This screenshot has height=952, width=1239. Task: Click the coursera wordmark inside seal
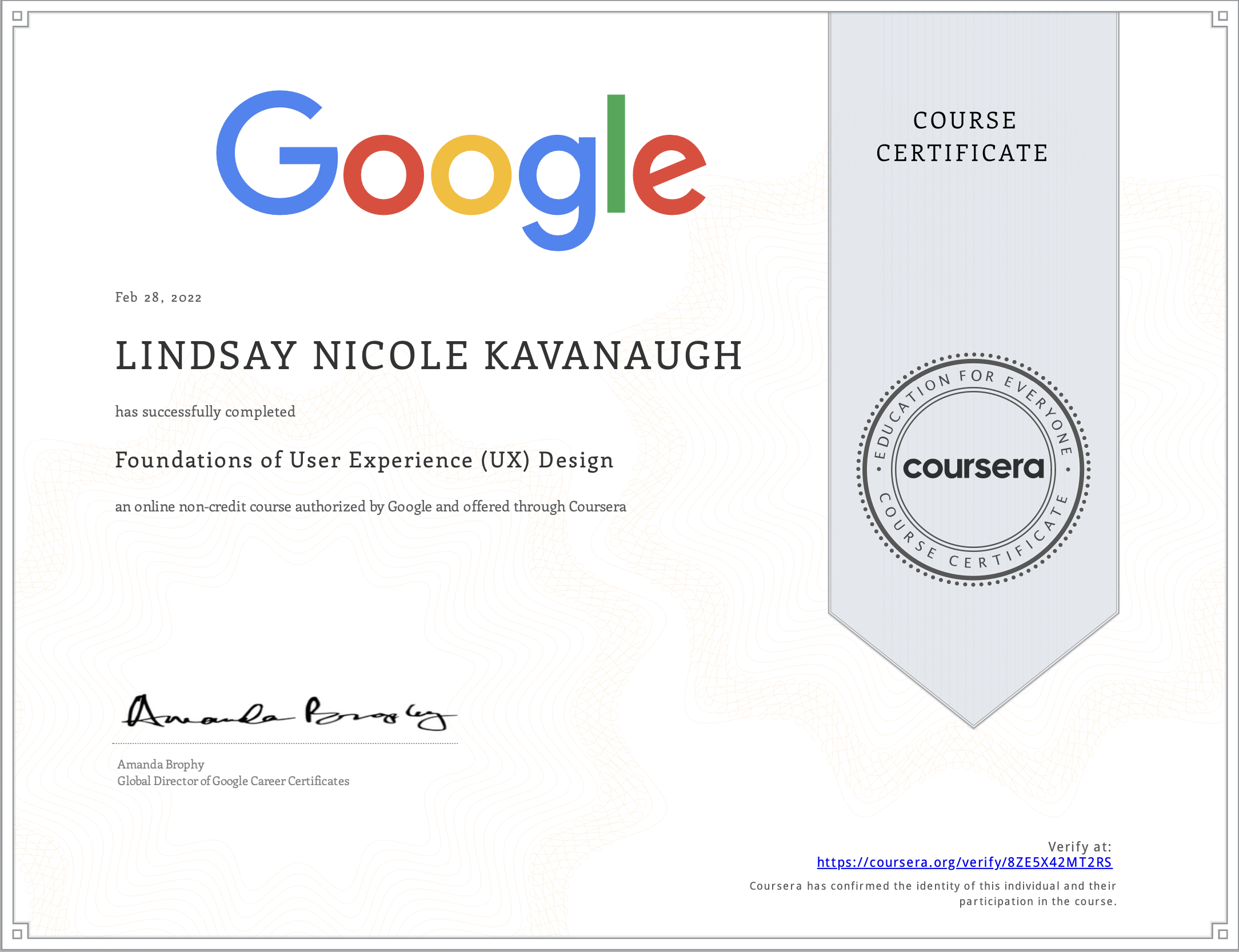click(973, 468)
